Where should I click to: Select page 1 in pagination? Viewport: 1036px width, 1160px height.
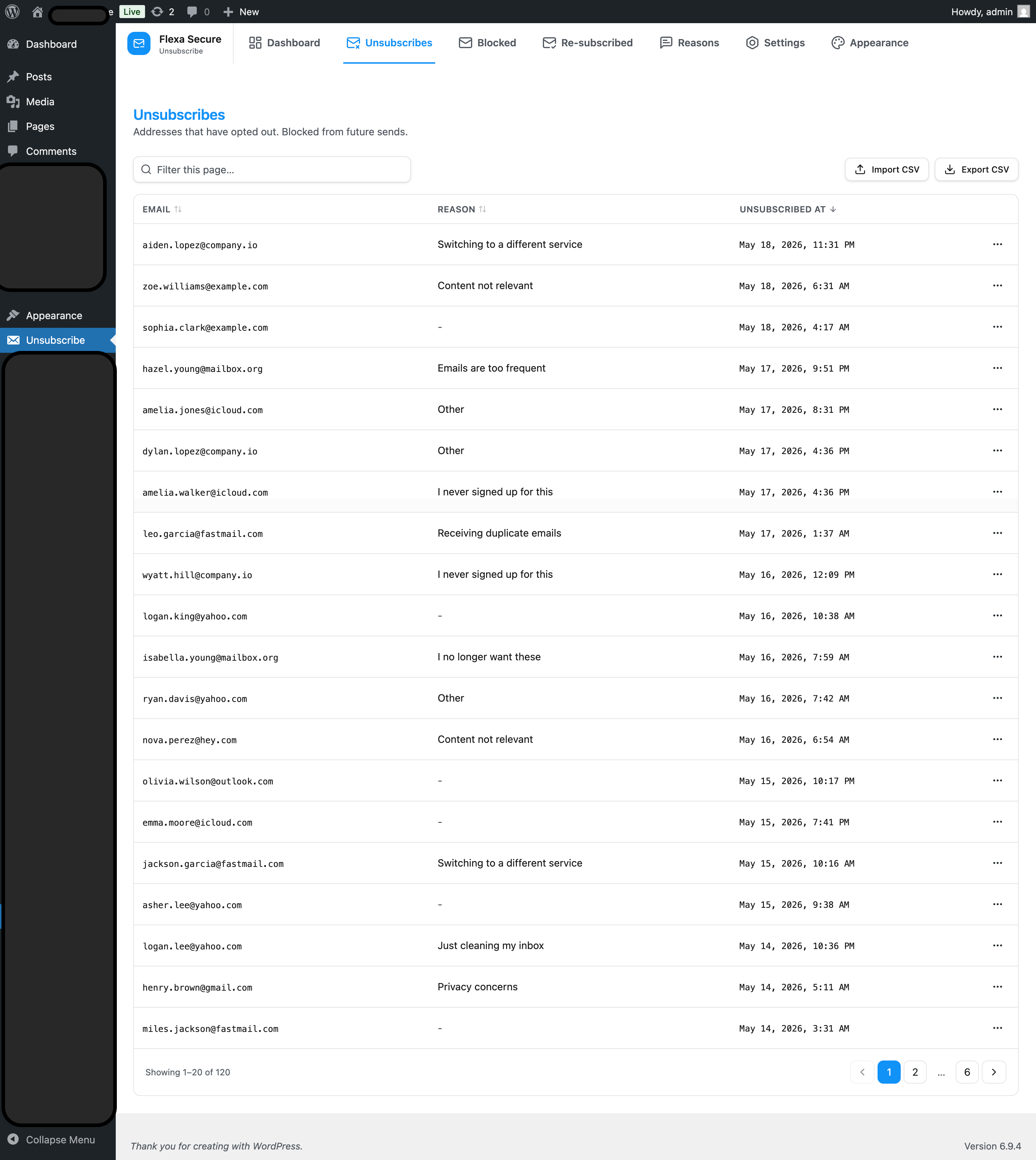click(x=888, y=1072)
